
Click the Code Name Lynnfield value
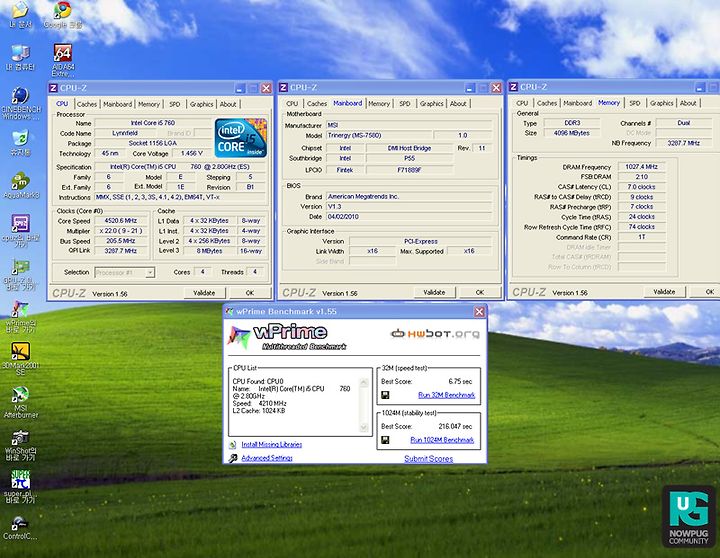tap(125, 133)
